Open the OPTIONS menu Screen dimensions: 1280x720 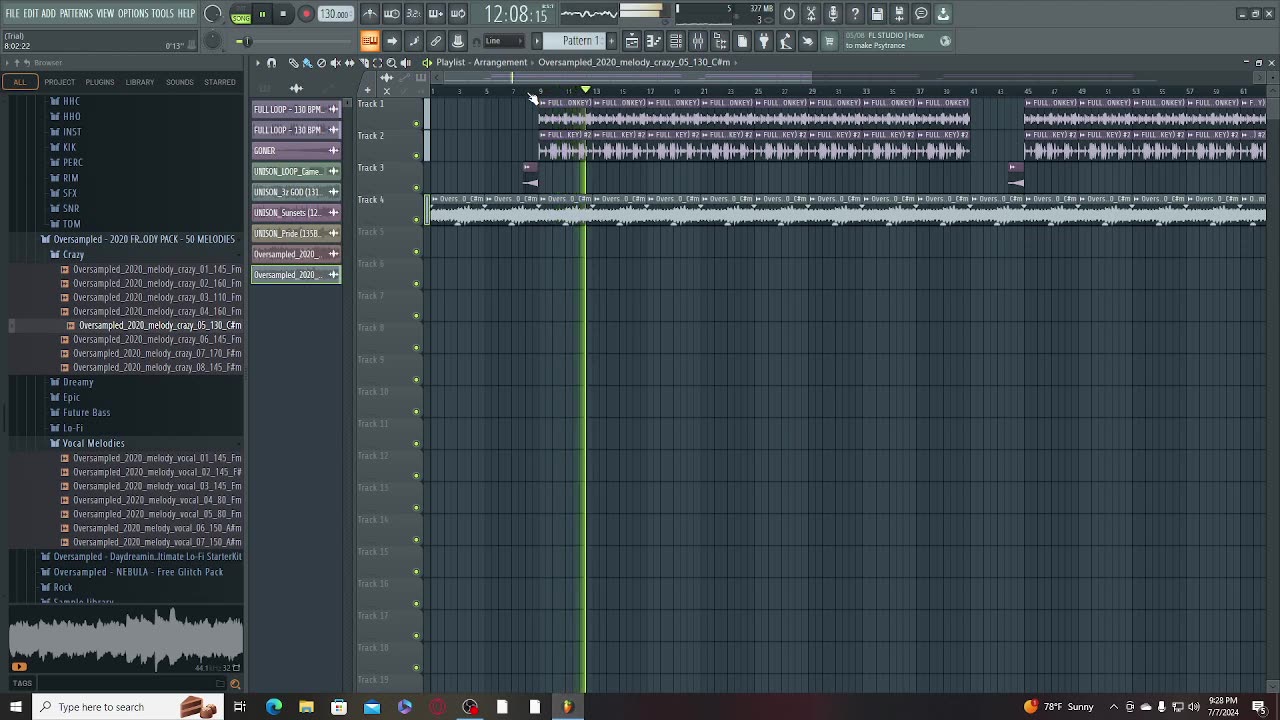coord(133,13)
